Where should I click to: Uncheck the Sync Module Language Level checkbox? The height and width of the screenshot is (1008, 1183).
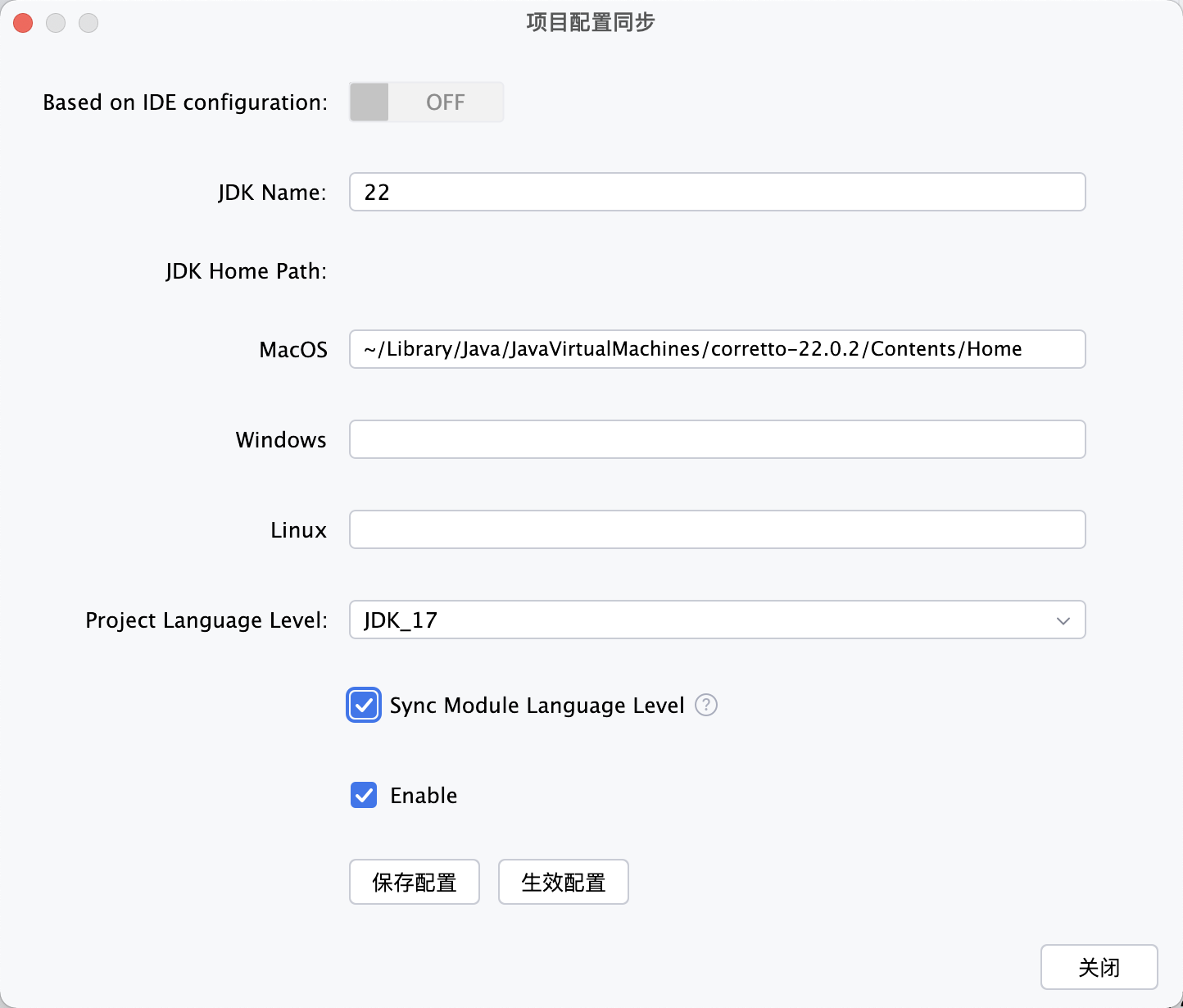click(363, 705)
